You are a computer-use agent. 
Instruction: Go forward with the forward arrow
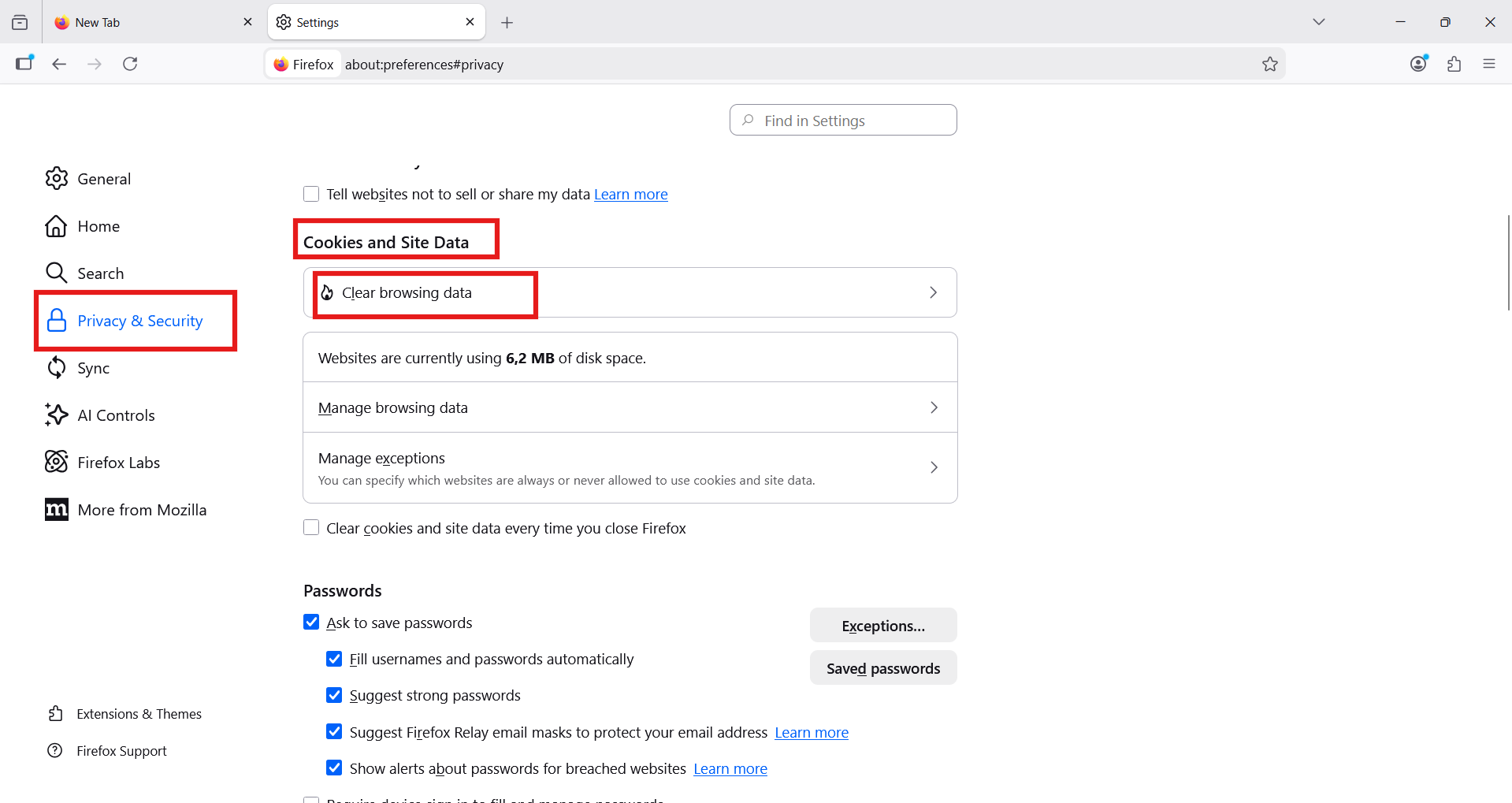95,64
